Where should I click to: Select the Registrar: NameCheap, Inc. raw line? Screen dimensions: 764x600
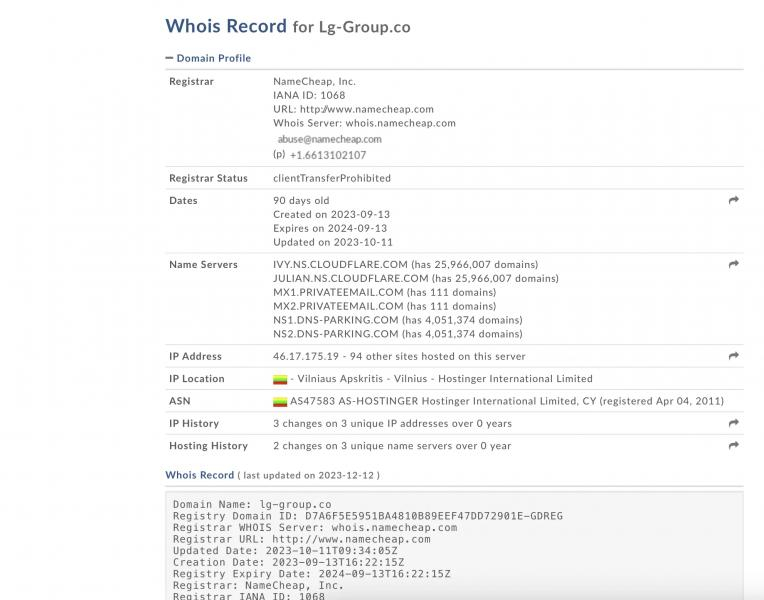coord(258,586)
